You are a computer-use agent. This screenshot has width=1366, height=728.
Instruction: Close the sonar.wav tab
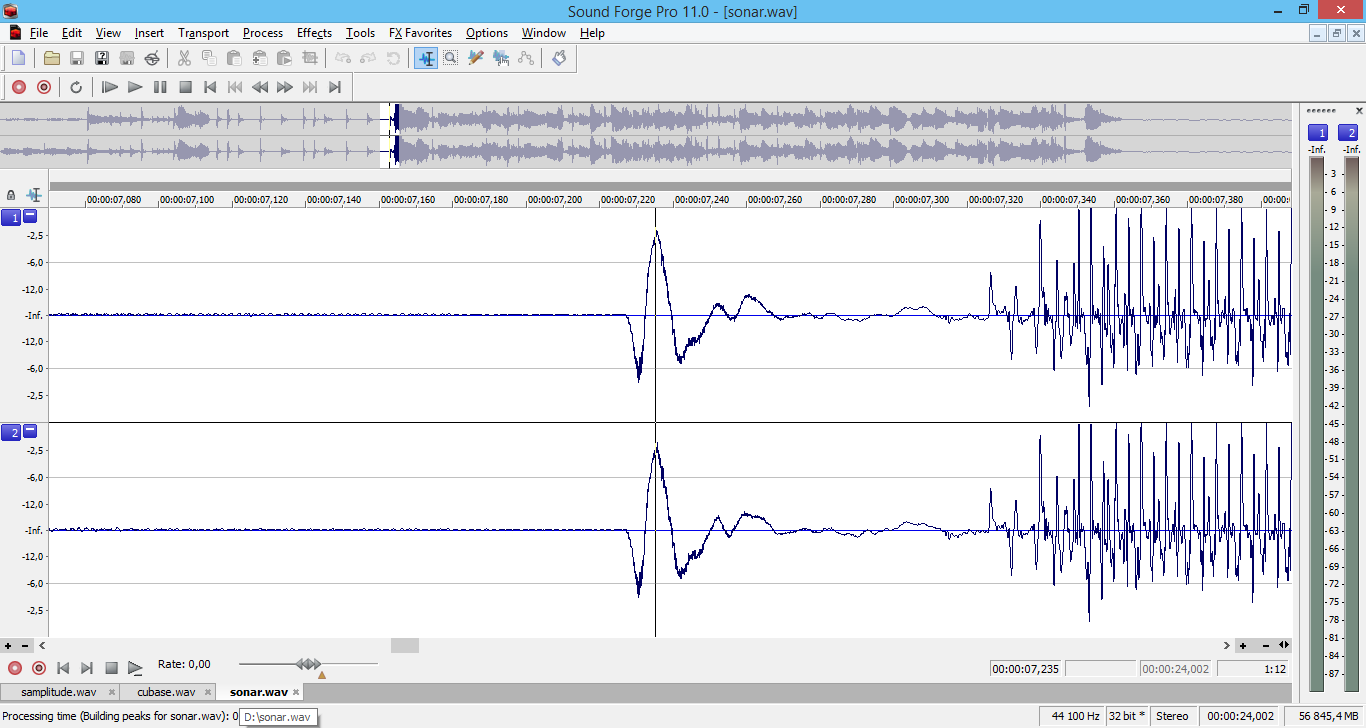tap(296, 692)
